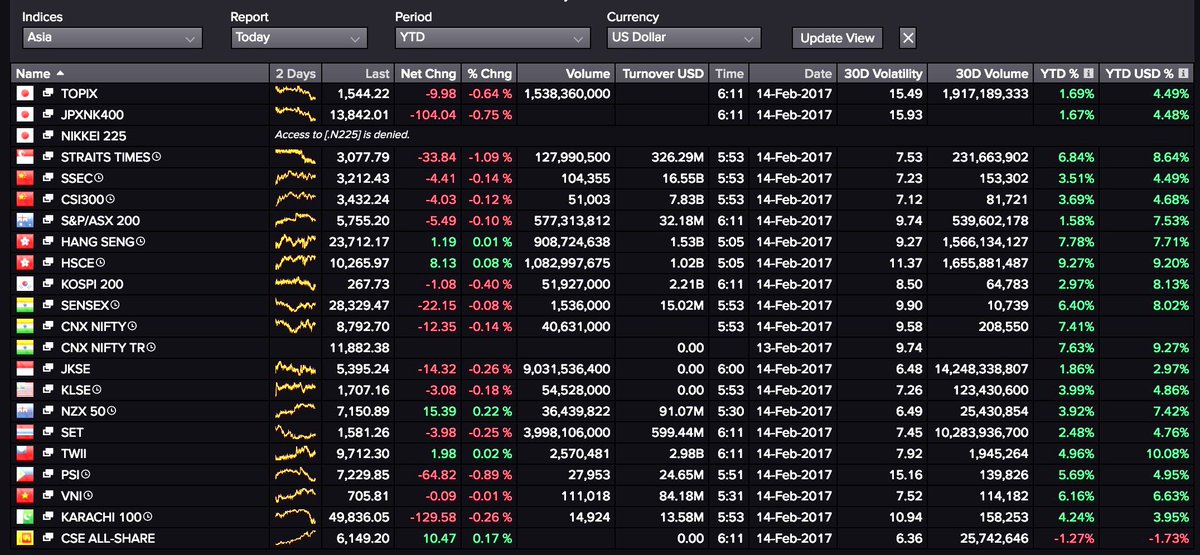Click the KOSPI 200 index name
Image resolution: width=1200 pixels, height=555 pixels.
click(92, 284)
